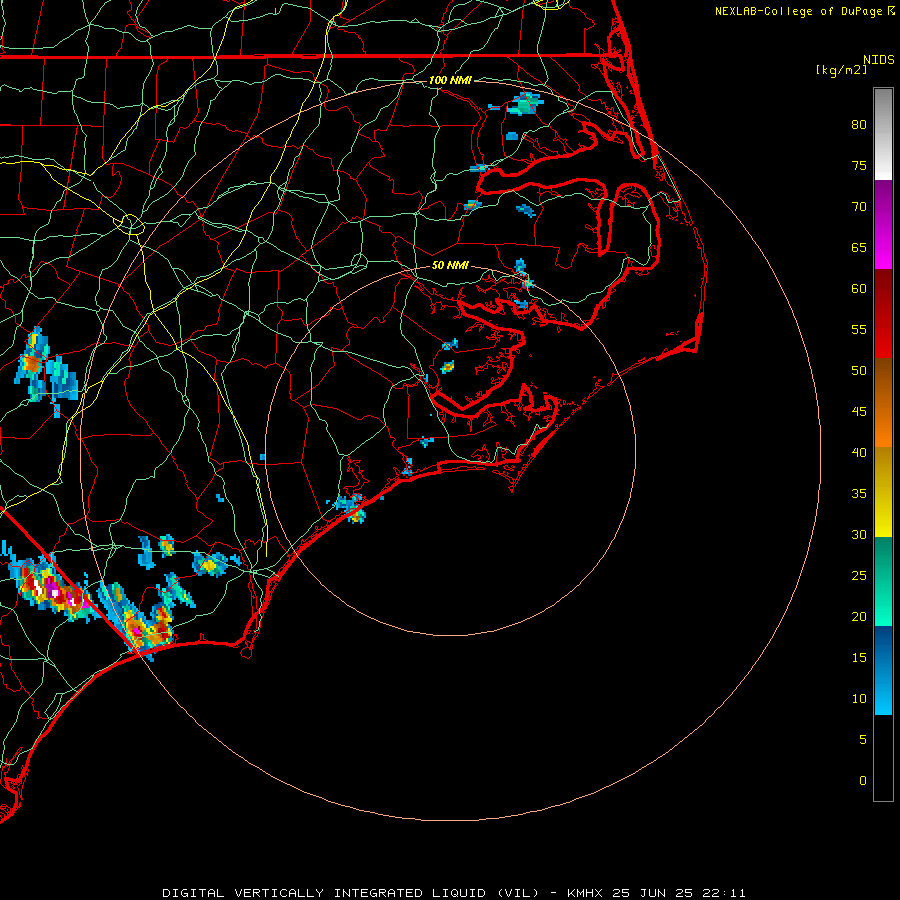Viewport: 900px width, 900px height.
Task: Click the scale value 30
Action: 859,534
